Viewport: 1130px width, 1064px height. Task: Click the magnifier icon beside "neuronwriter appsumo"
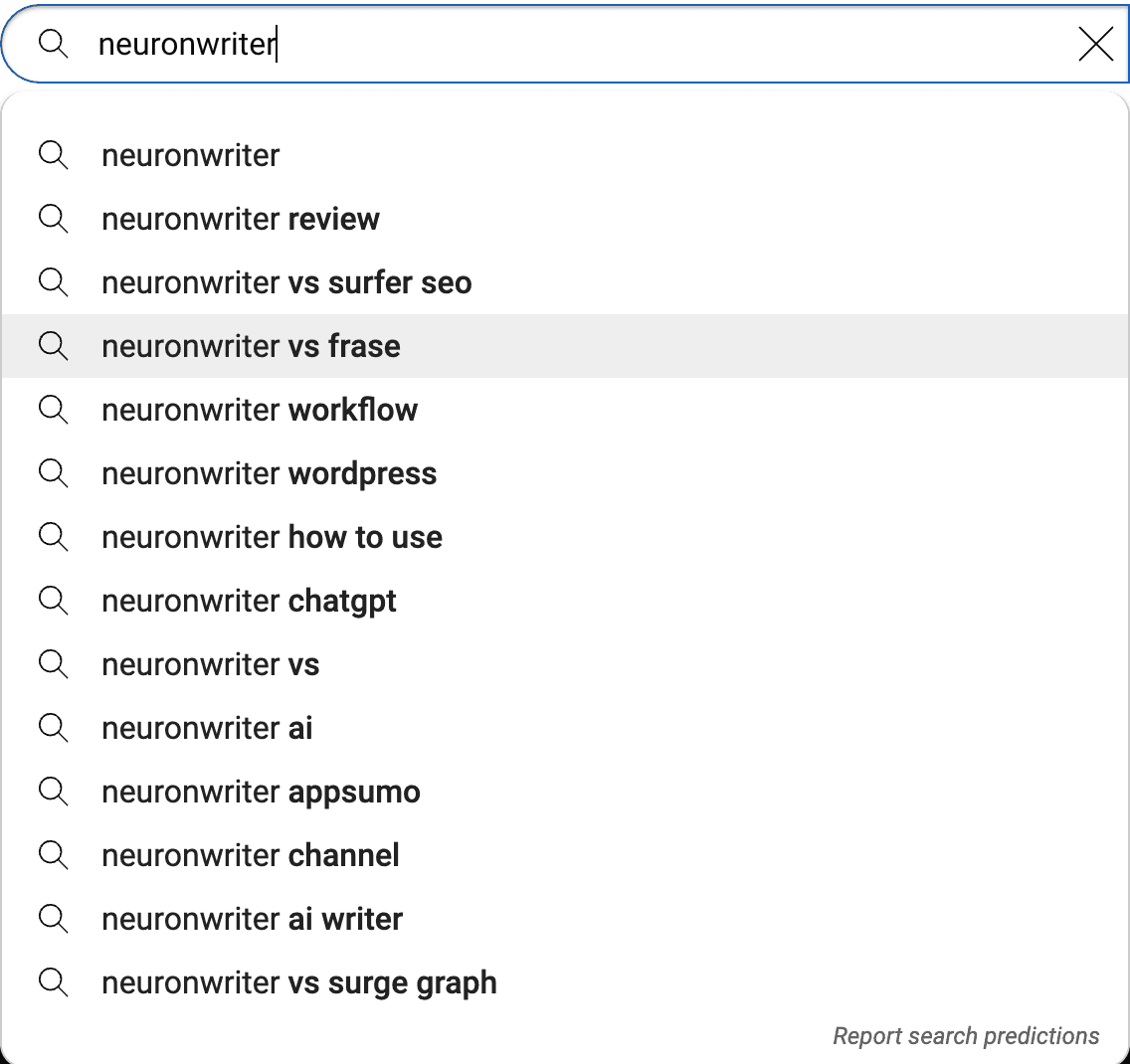54,792
